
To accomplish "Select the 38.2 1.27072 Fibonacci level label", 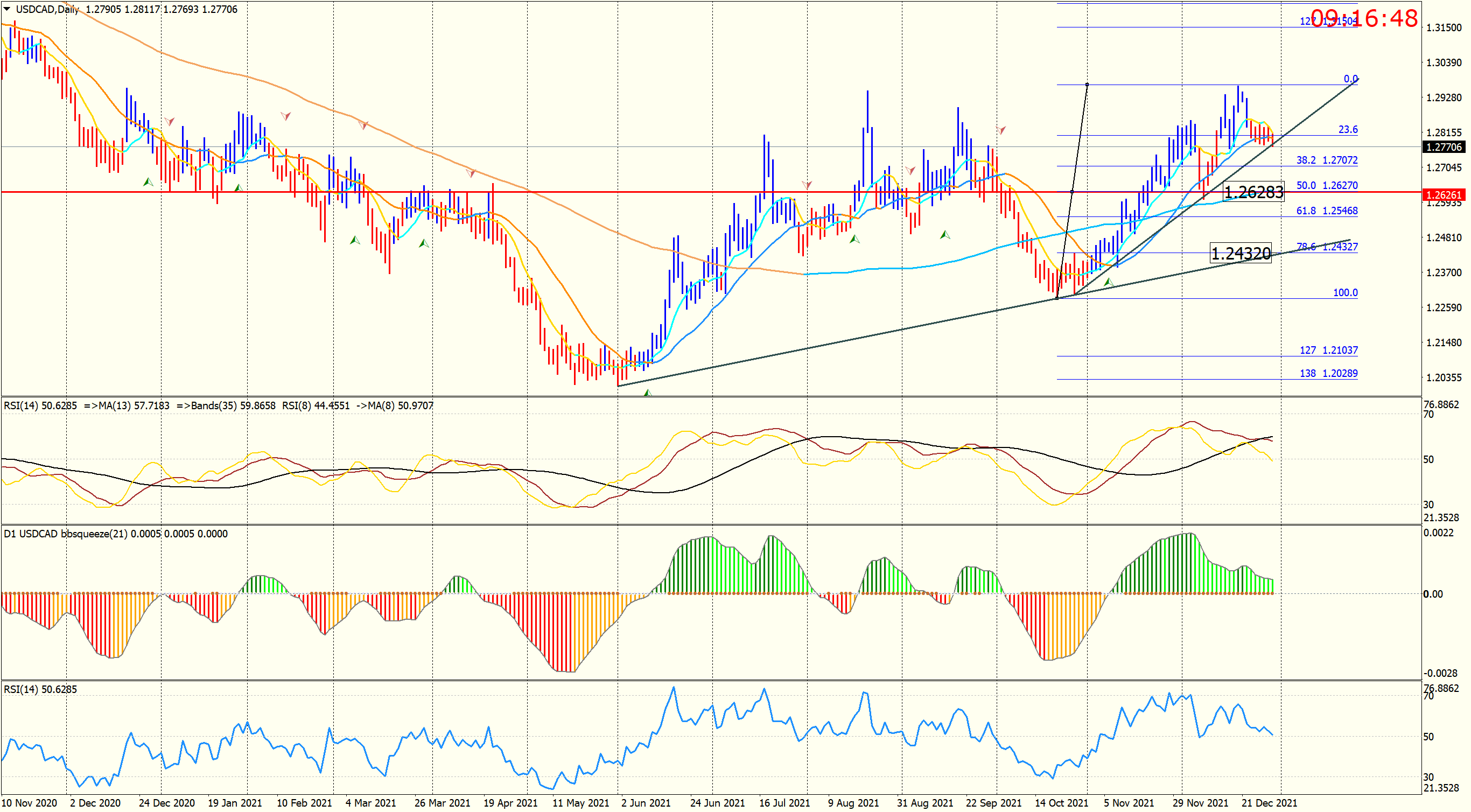I will click(1326, 160).
